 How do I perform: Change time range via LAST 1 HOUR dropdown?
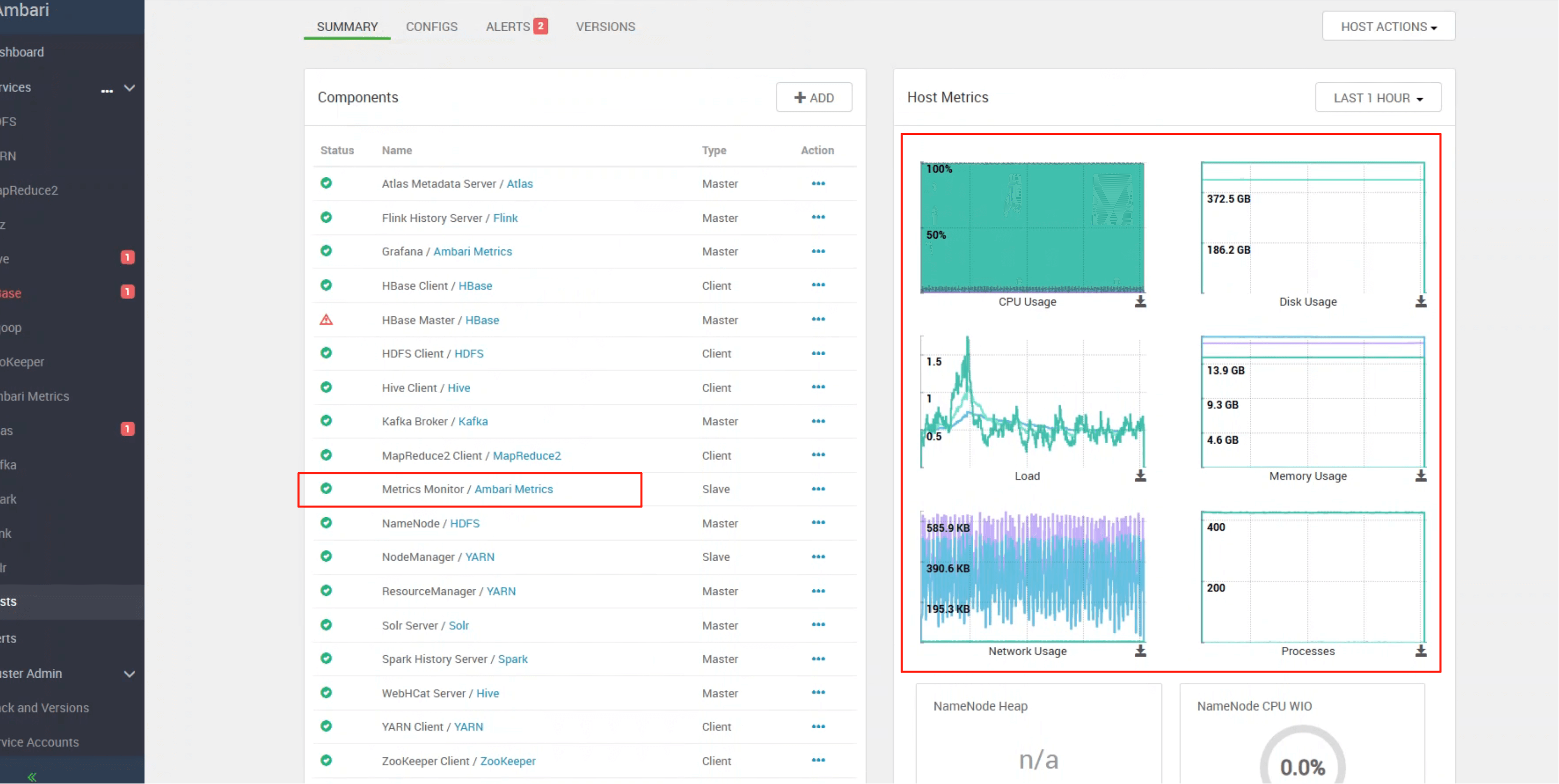point(1378,97)
